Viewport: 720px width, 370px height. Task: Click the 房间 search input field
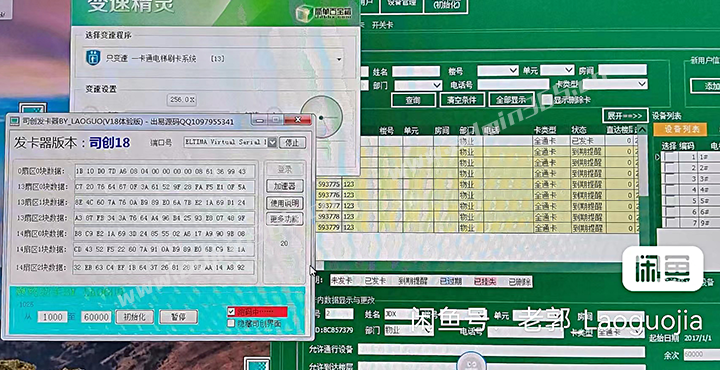pyautogui.click(x=622, y=70)
